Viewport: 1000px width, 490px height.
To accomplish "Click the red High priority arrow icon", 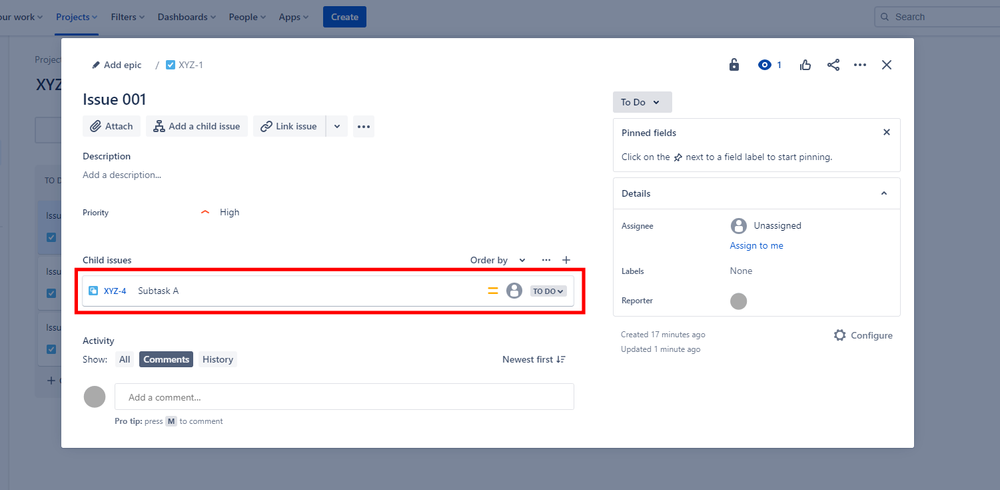I will click(205, 212).
